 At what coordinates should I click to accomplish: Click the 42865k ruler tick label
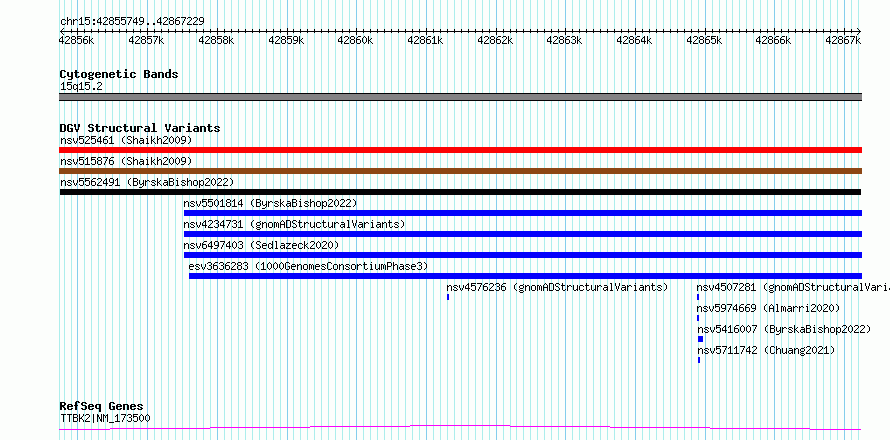point(704,40)
